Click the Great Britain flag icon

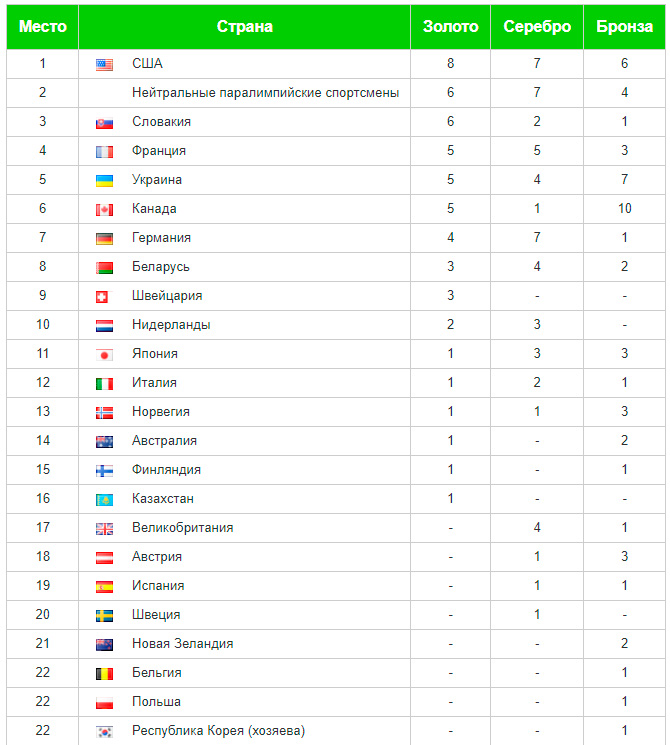tap(104, 529)
